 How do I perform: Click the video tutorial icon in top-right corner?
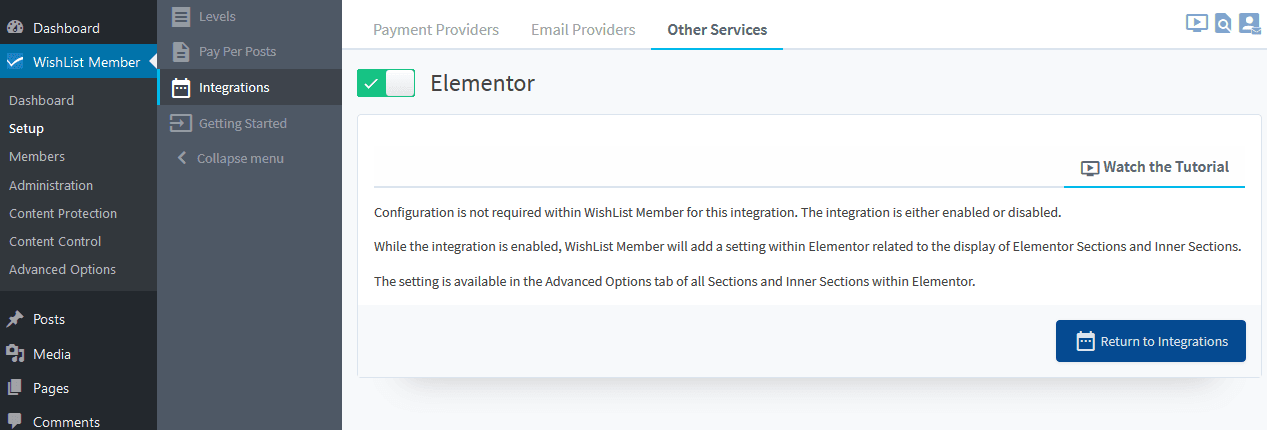coord(1197,23)
